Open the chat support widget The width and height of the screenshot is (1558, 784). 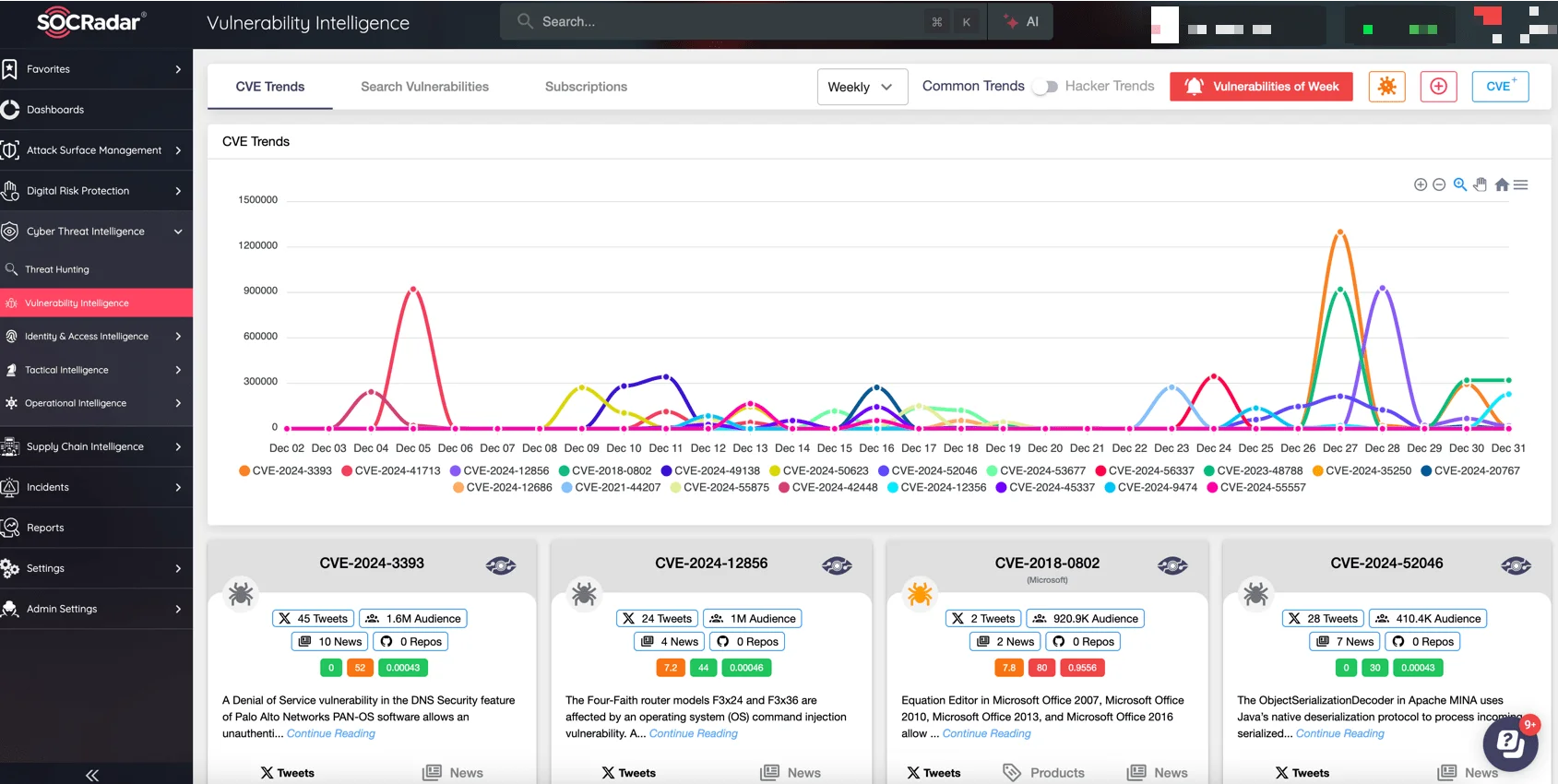click(1510, 742)
